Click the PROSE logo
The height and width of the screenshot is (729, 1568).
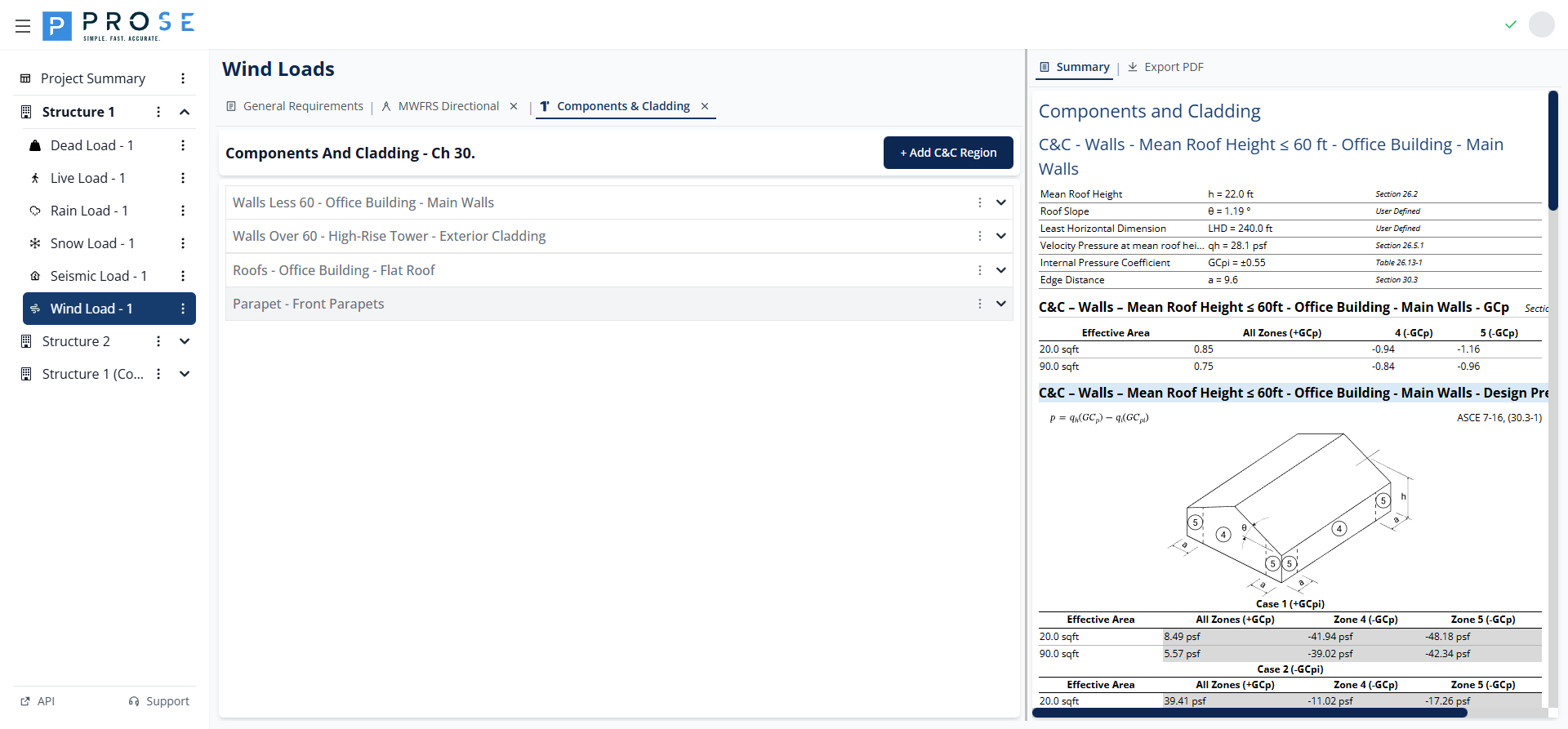(118, 26)
